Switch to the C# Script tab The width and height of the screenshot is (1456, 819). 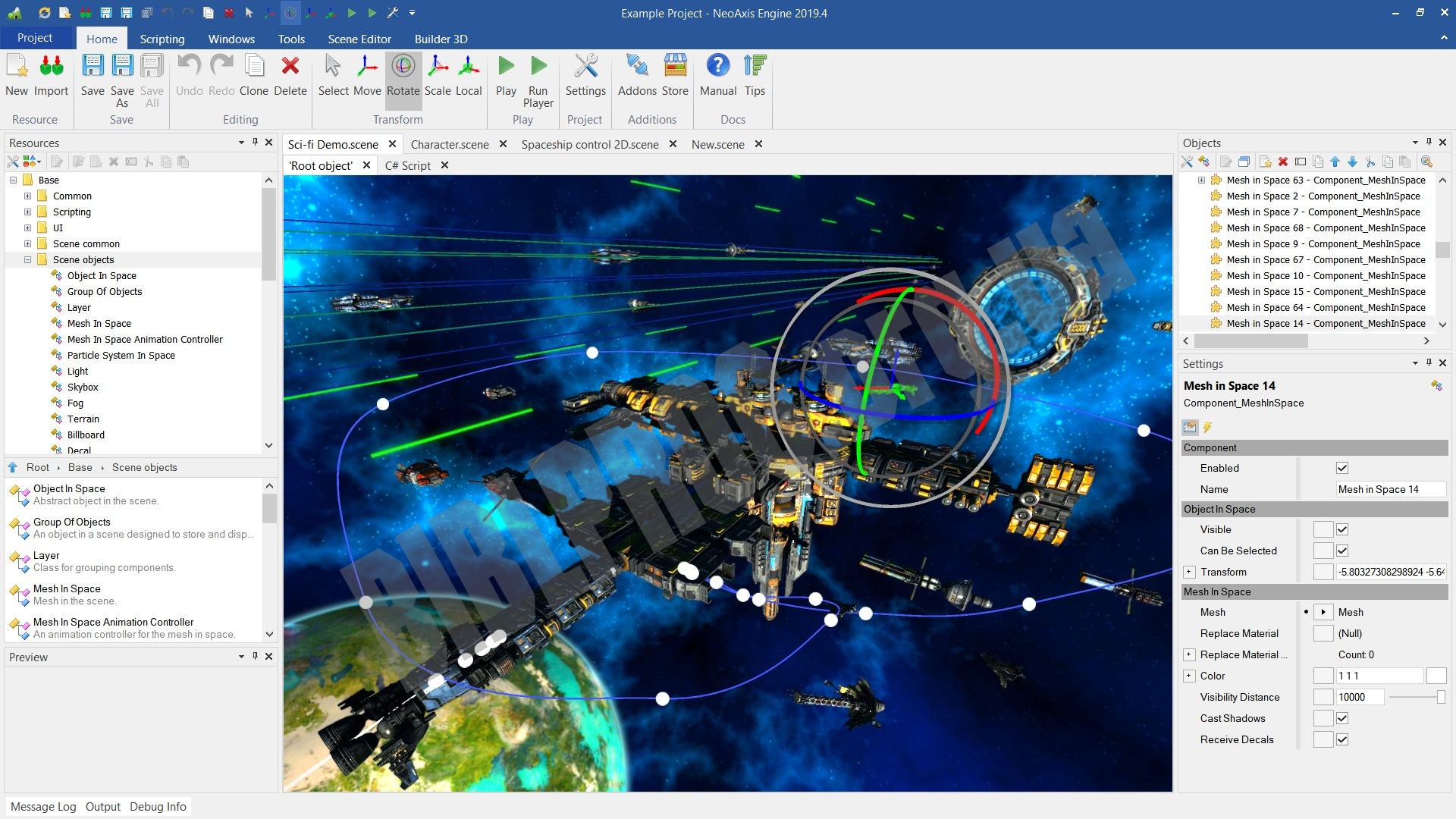pos(408,165)
